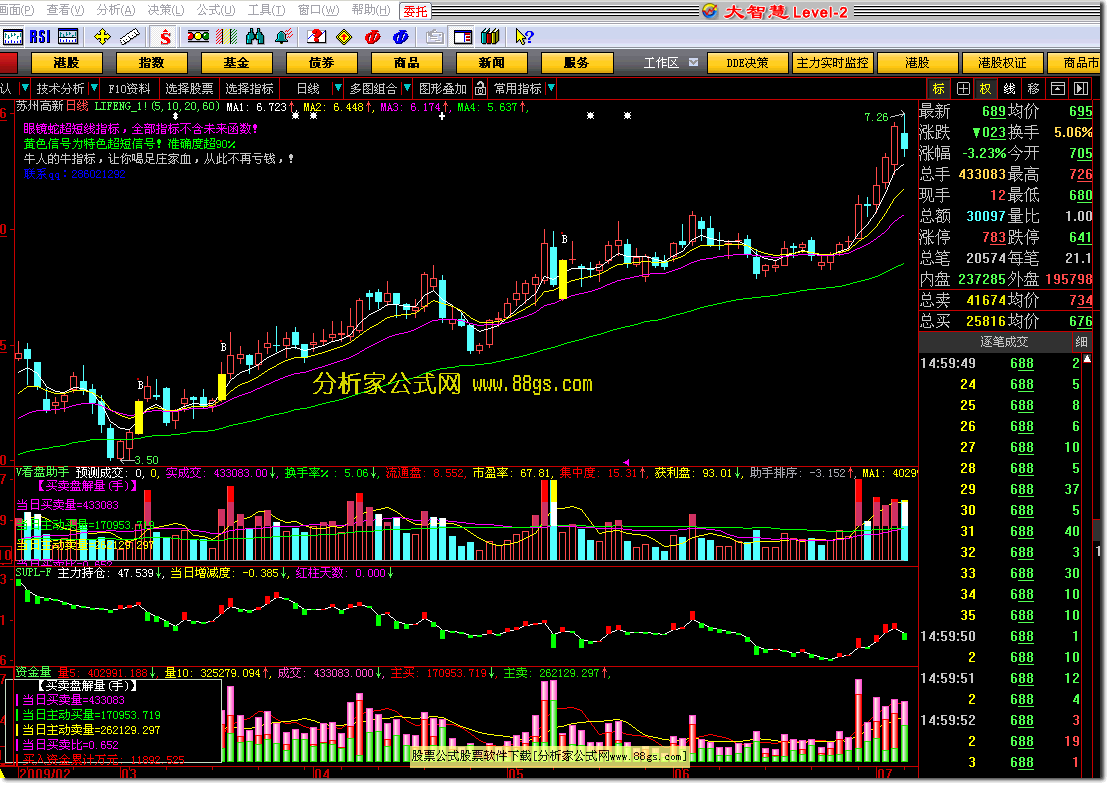Open the DDE决策 workspace tab
Image resolution: width=1110 pixels, height=785 pixels.
pos(748,63)
